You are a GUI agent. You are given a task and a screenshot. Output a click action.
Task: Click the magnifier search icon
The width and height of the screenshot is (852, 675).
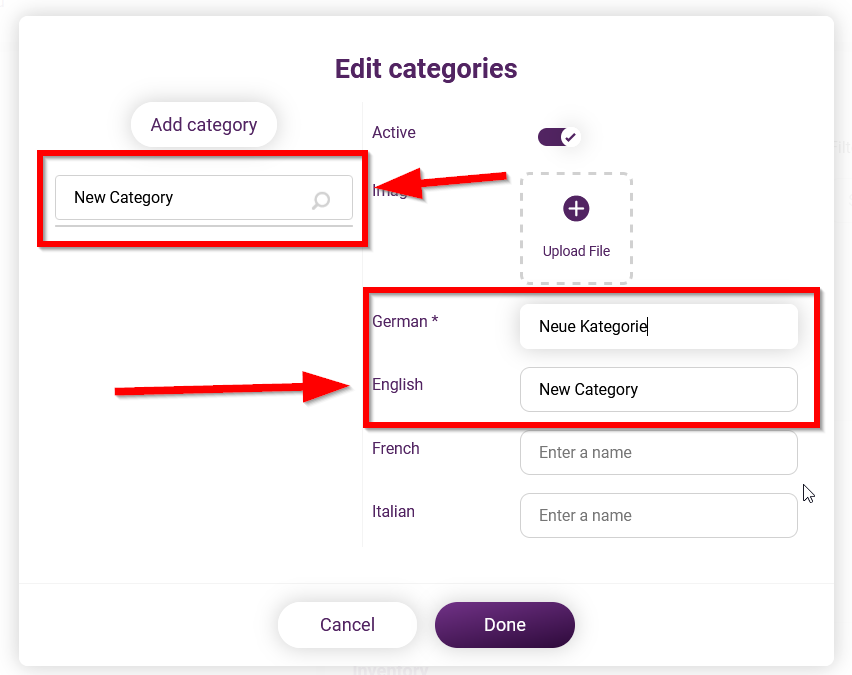pyautogui.click(x=321, y=200)
